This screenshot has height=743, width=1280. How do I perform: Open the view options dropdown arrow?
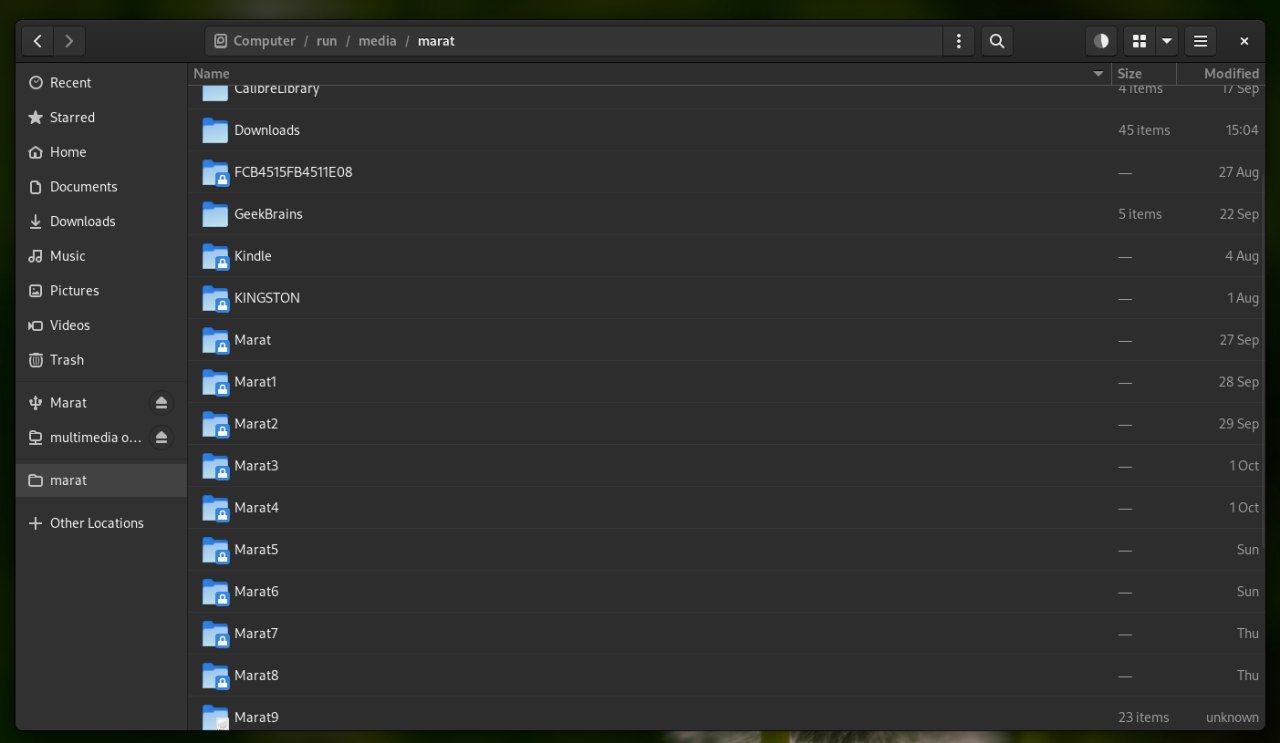pos(1167,41)
